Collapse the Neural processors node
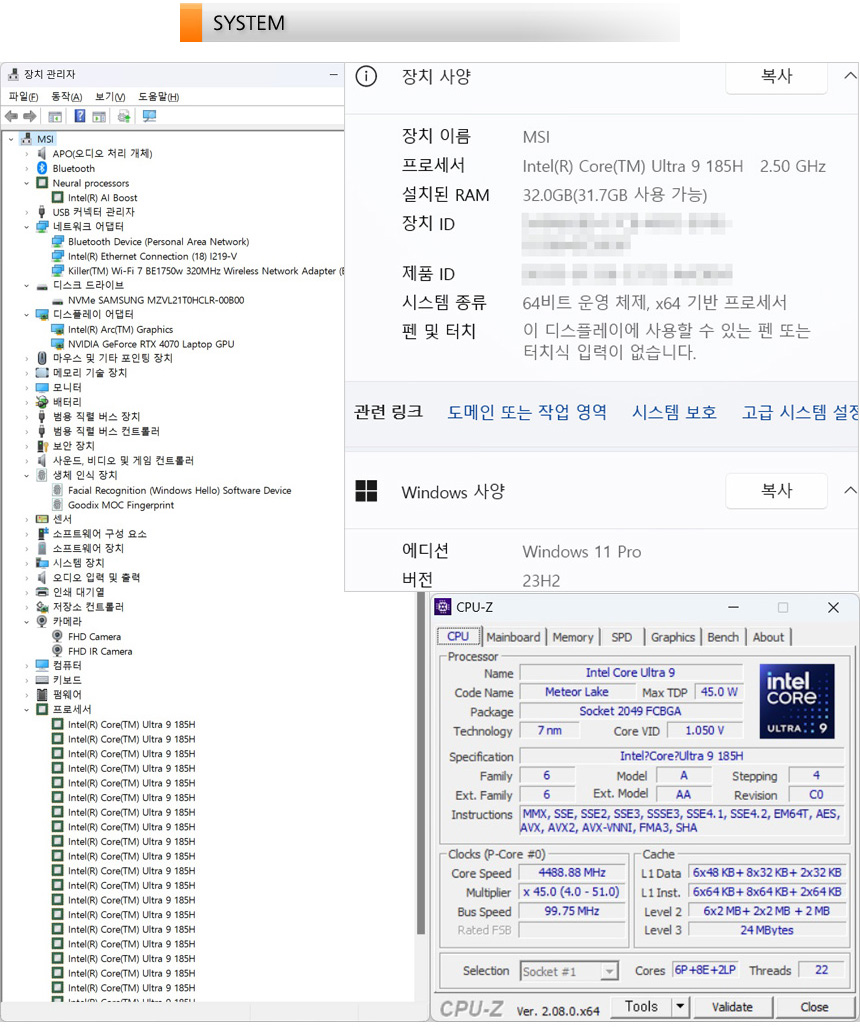Screen dimensions: 860x1027 tap(27, 183)
